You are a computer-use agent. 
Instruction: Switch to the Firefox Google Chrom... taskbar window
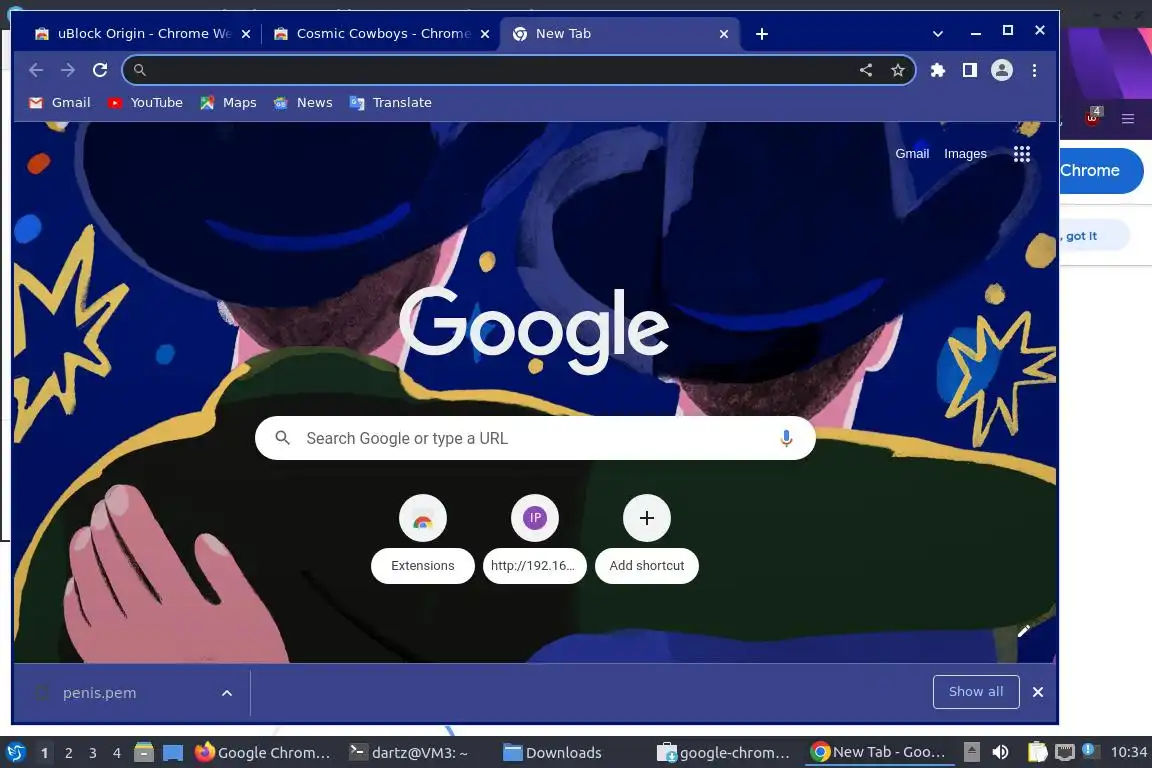click(x=263, y=752)
